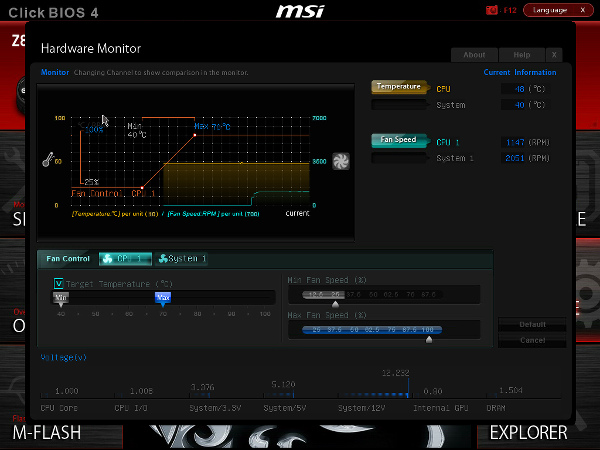Select CPU 1 fan speed channel label

click(x=448, y=143)
